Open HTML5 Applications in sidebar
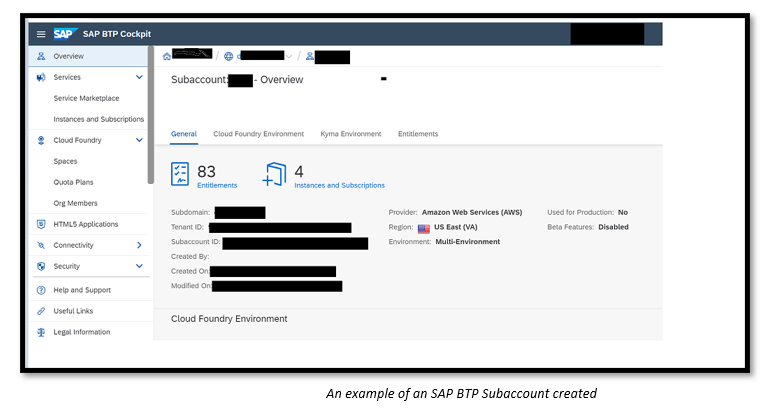 pos(88,224)
